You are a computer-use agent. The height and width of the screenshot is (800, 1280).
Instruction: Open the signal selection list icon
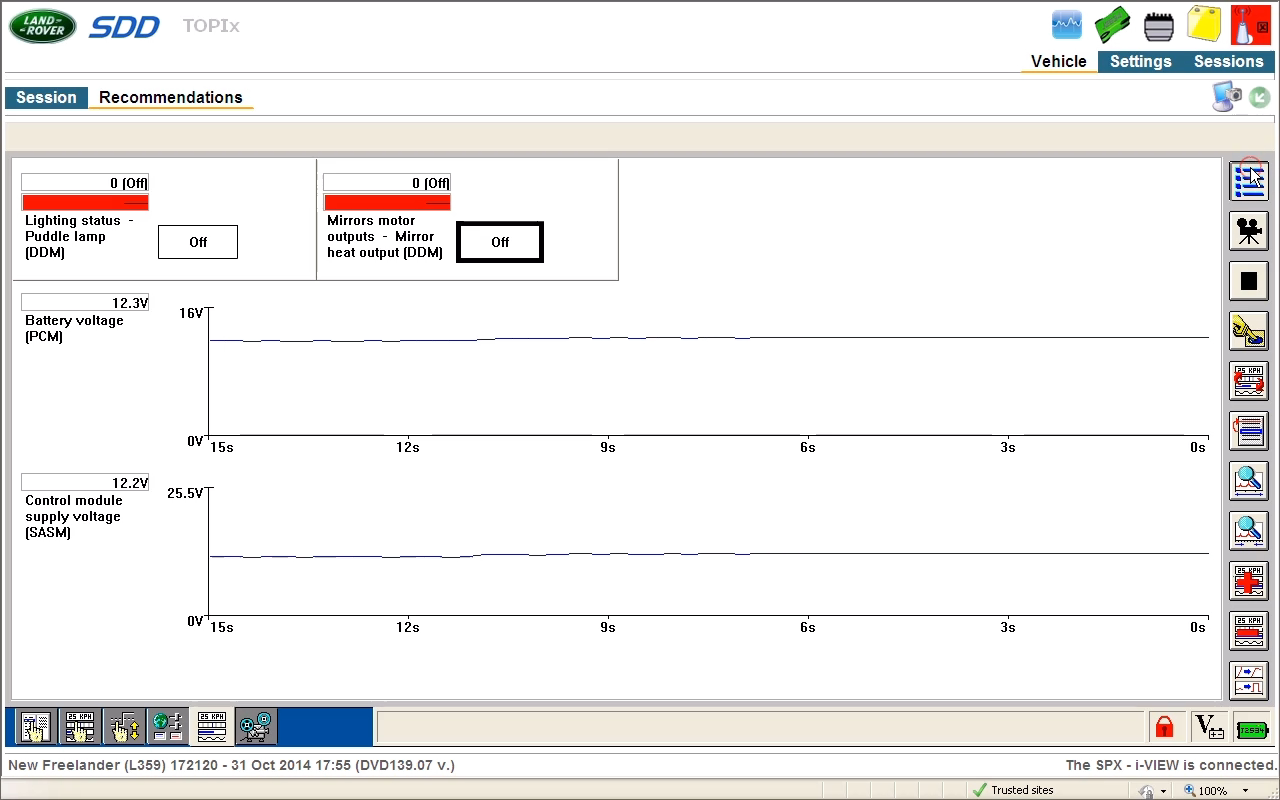coord(1248,180)
